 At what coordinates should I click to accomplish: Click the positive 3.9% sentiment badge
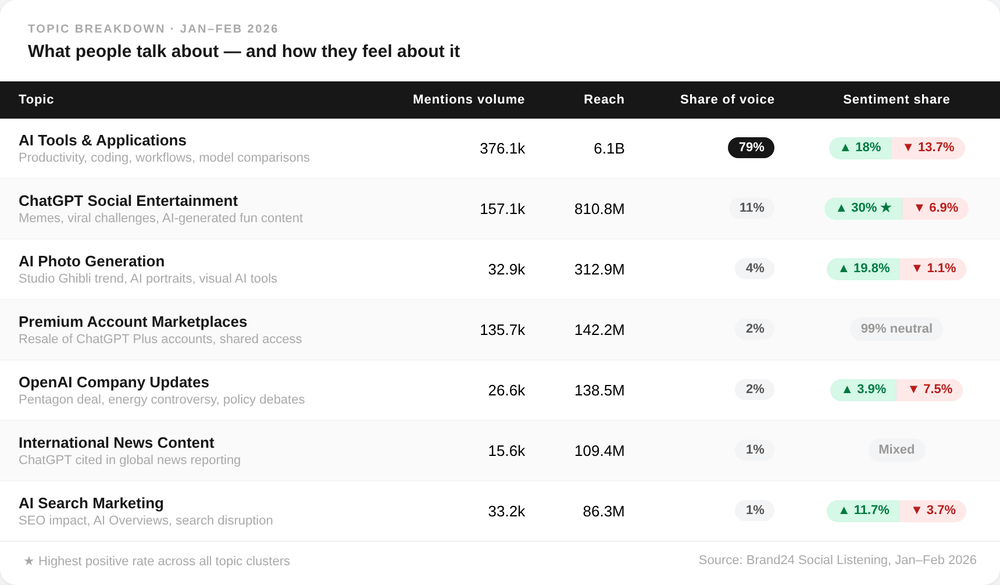tap(863, 390)
